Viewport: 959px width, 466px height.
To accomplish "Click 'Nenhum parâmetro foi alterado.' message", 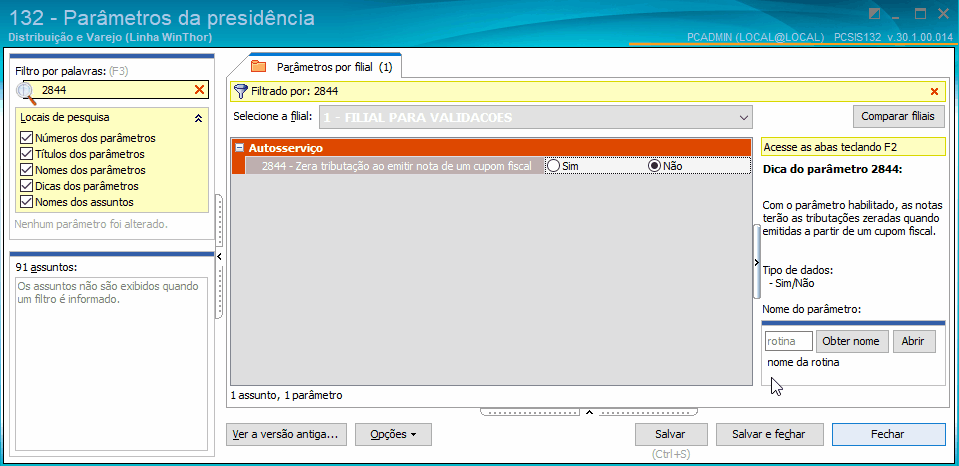I will (91, 224).
